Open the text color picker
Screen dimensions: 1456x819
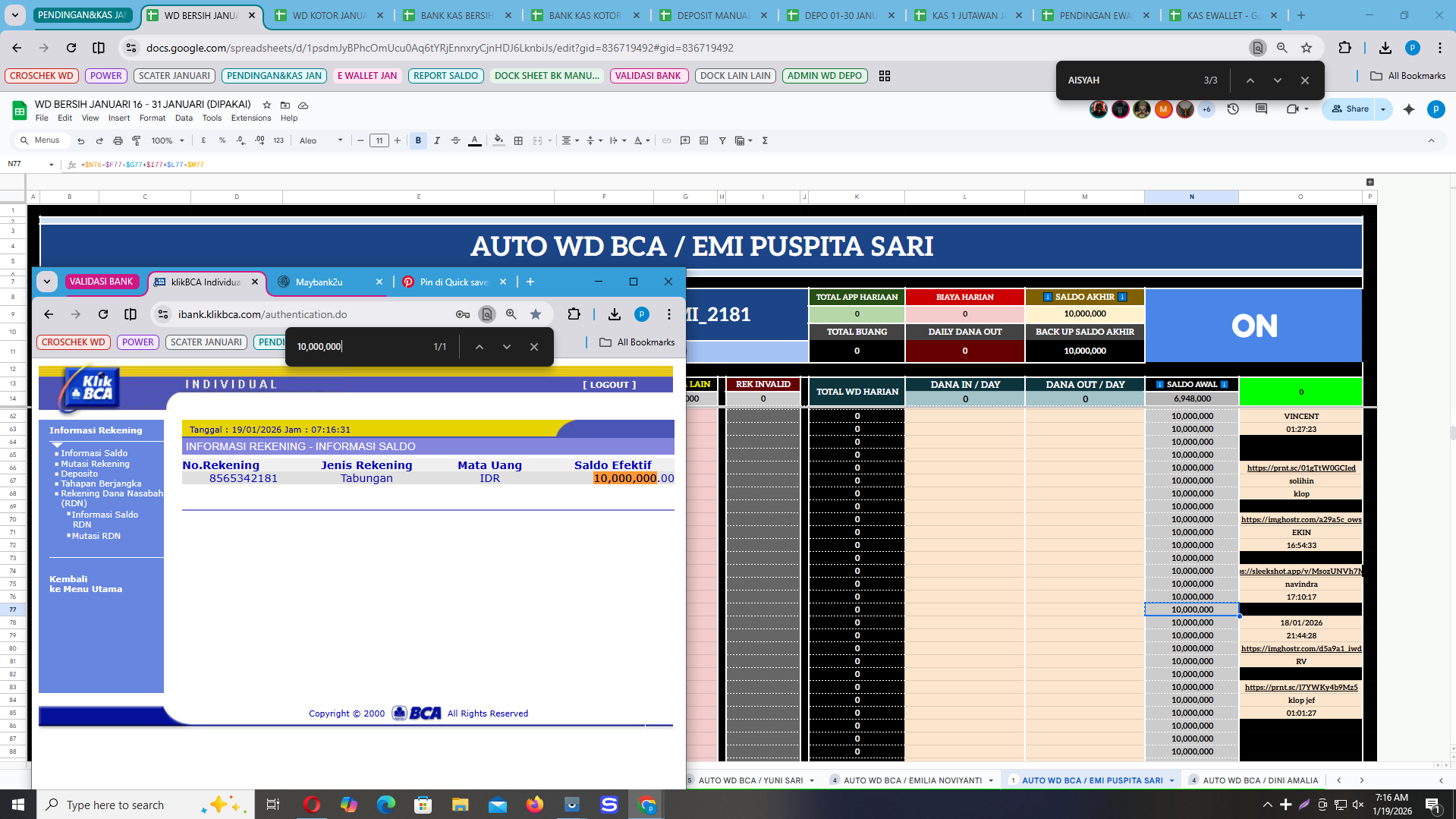(x=474, y=140)
